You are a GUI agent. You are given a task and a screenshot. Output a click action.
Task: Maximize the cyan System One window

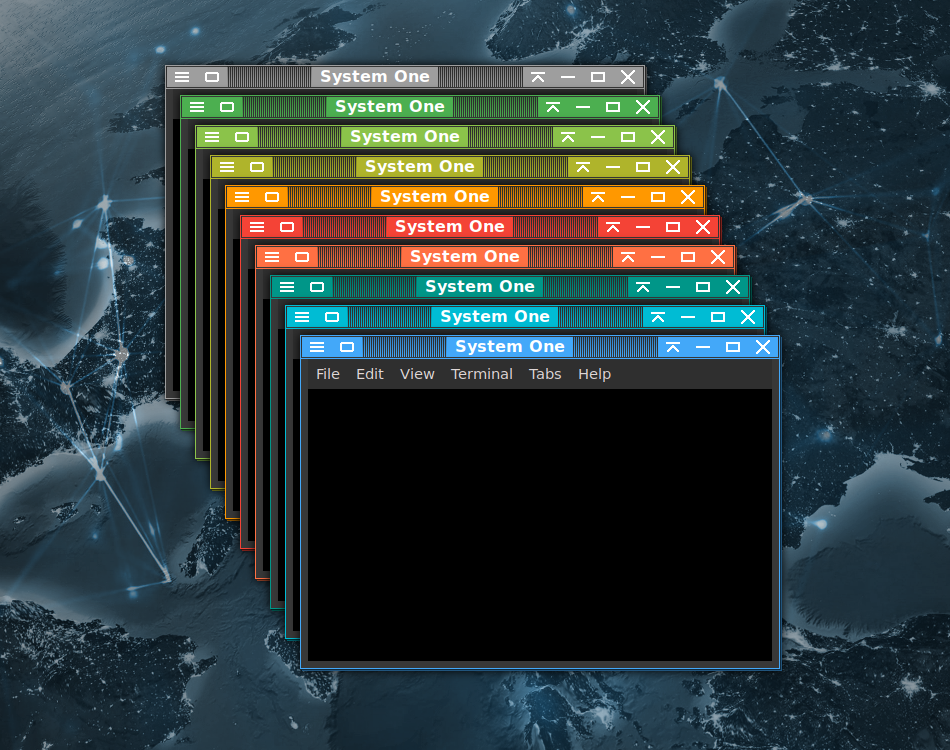(x=718, y=317)
